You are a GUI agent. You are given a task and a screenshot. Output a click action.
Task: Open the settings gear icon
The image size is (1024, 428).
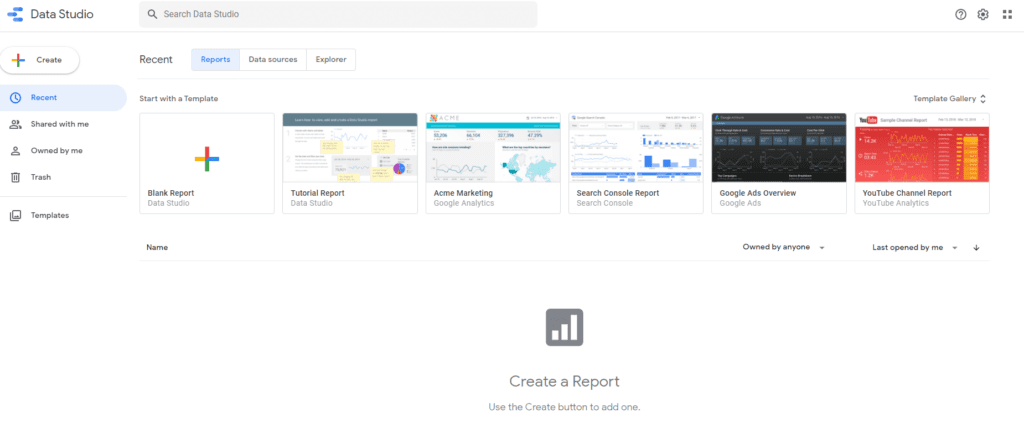983,14
